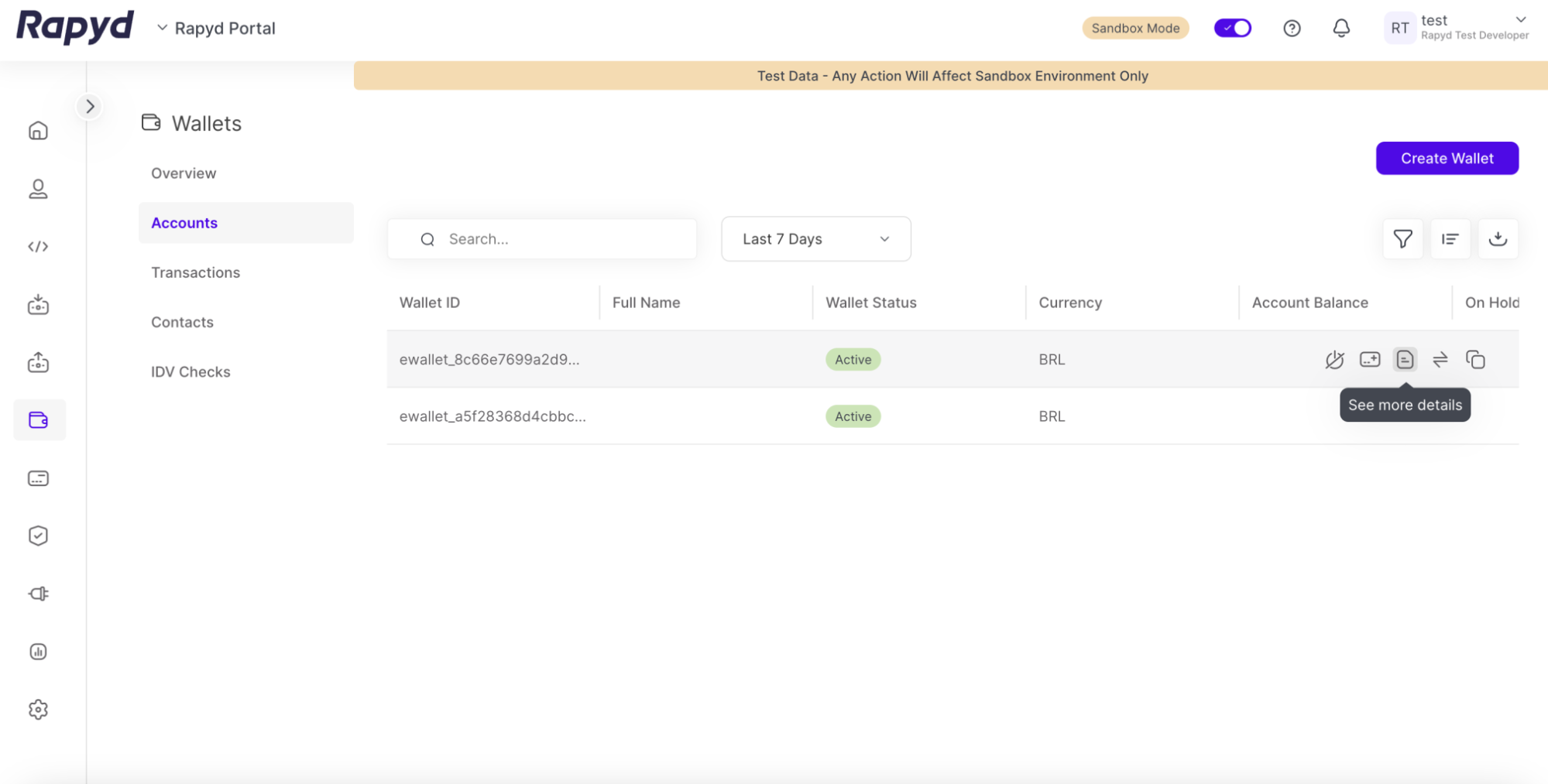
Task: Select the wallet icon in sidebar
Action: tap(39, 420)
